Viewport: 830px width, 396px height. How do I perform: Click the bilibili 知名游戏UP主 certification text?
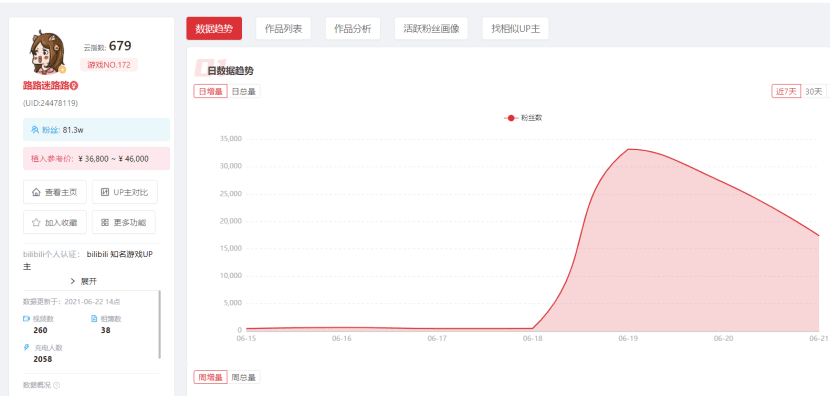coord(88,260)
